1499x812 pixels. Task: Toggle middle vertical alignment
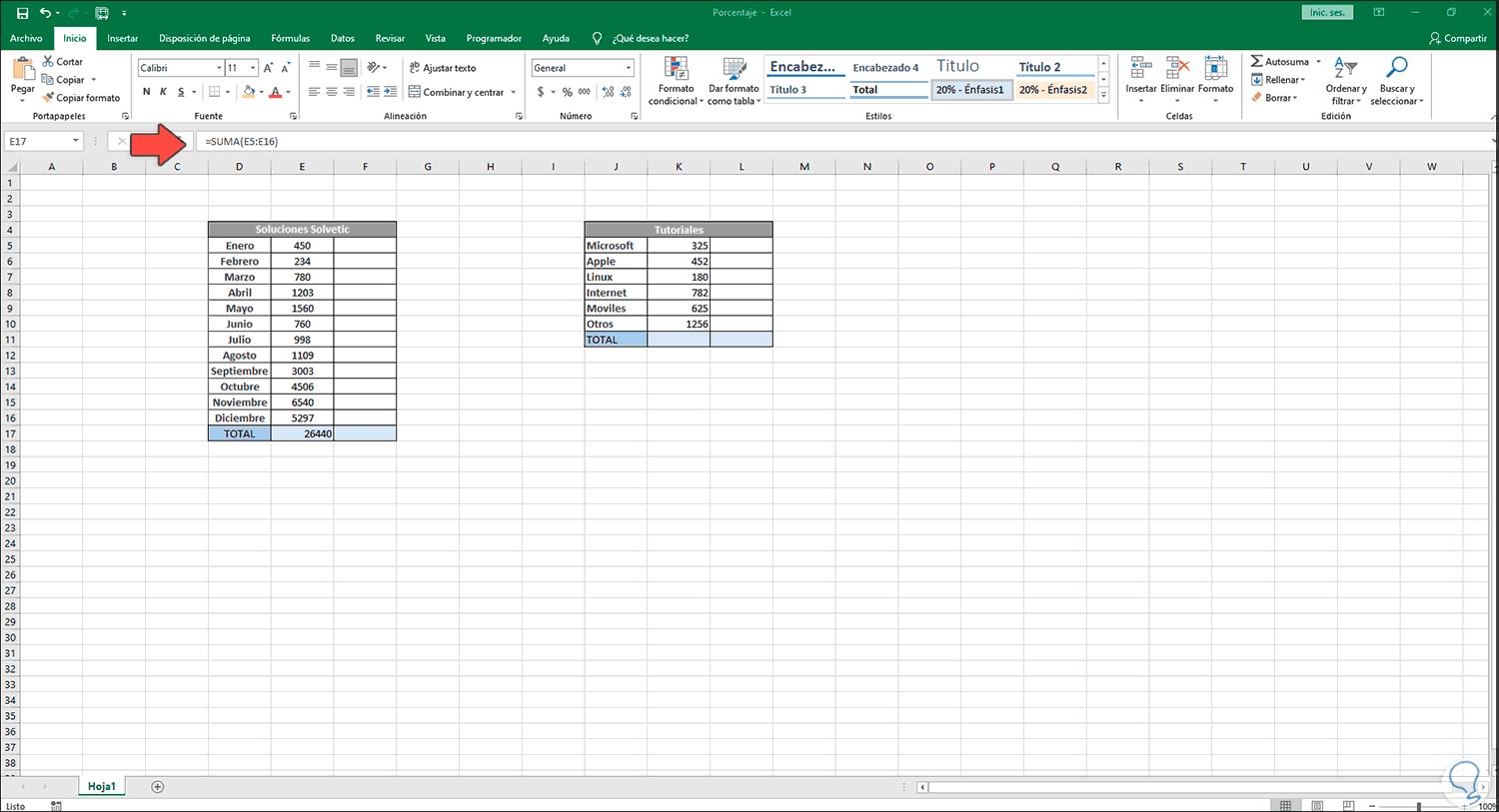click(x=332, y=68)
